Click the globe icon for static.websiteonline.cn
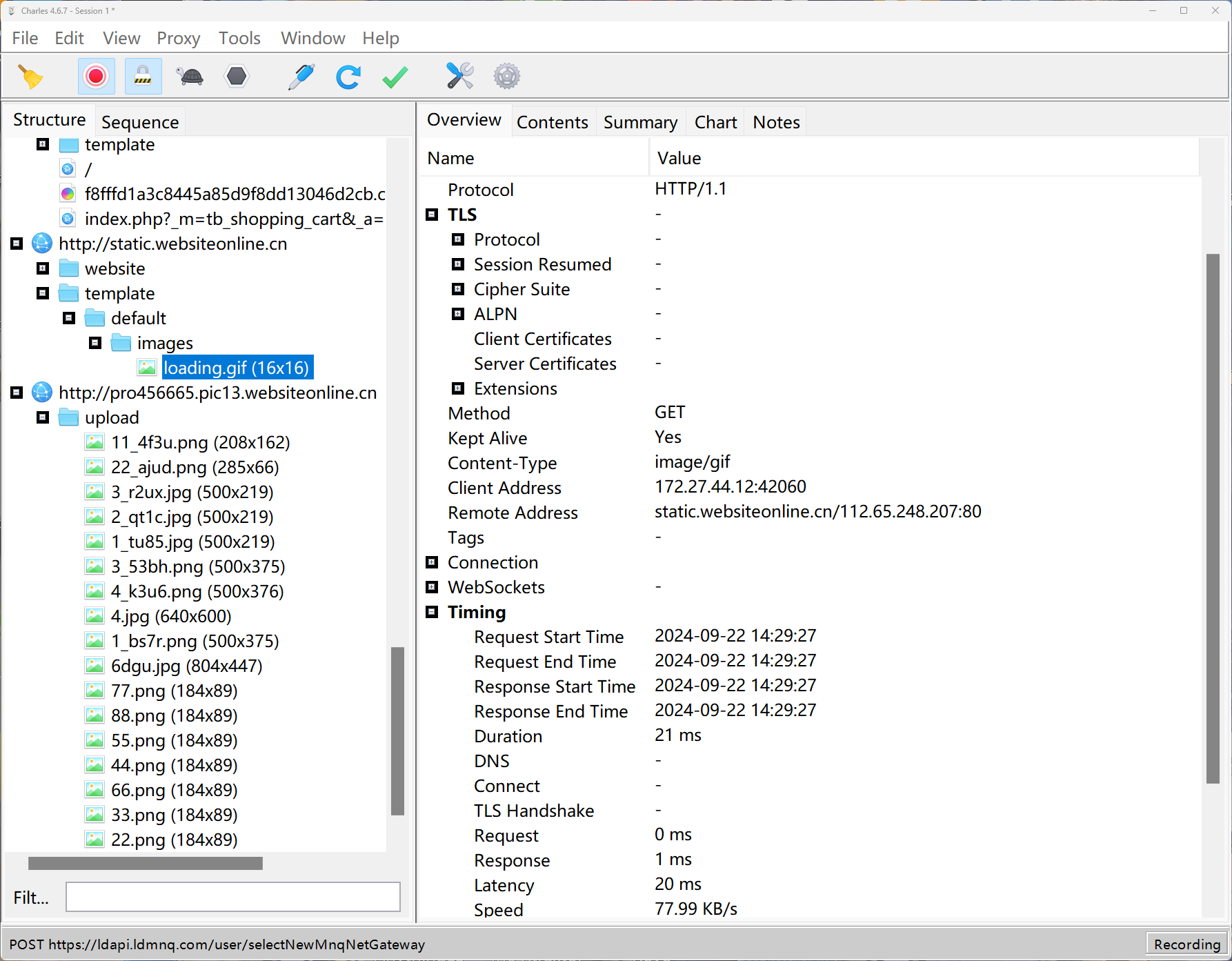 point(42,244)
